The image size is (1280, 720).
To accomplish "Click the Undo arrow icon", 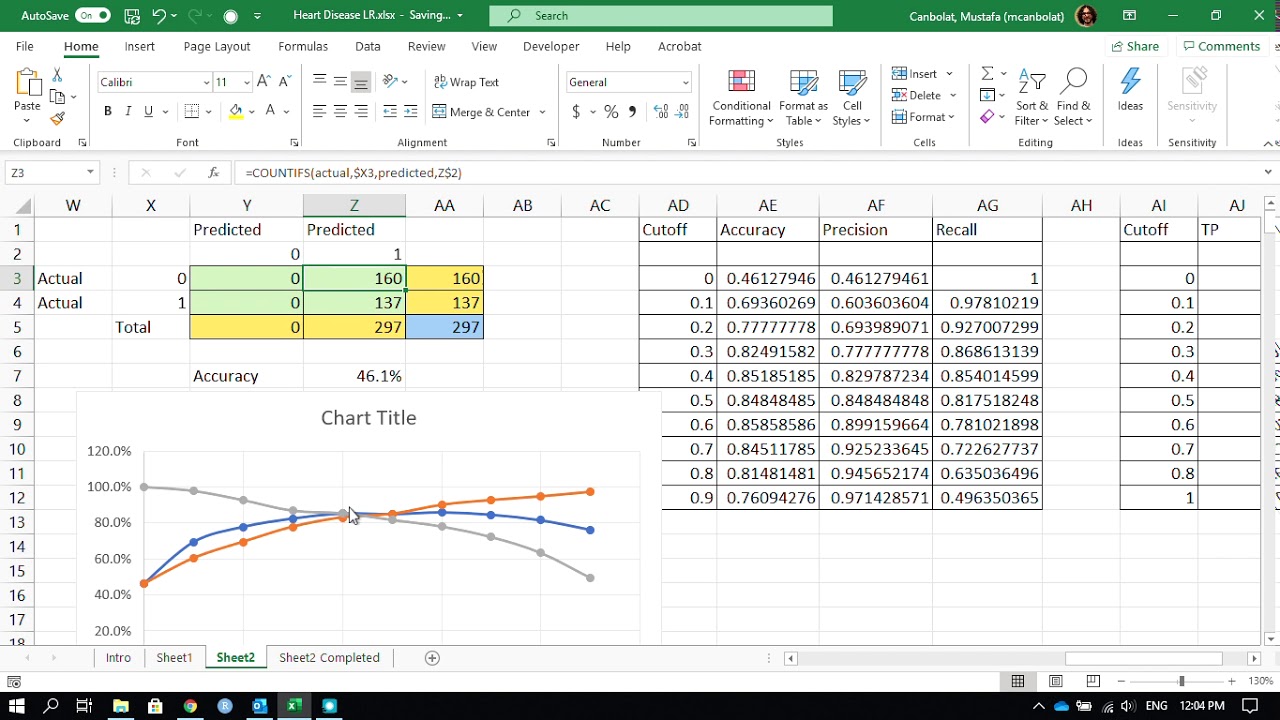I will pos(159,16).
